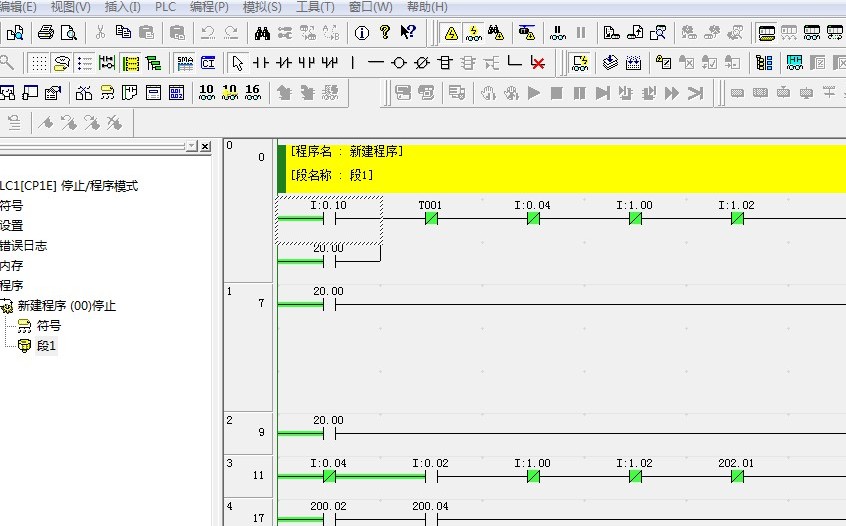The width and height of the screenshot is (846, 526).
Task: Click the binoculars Find icon
Action: (262, 33)
